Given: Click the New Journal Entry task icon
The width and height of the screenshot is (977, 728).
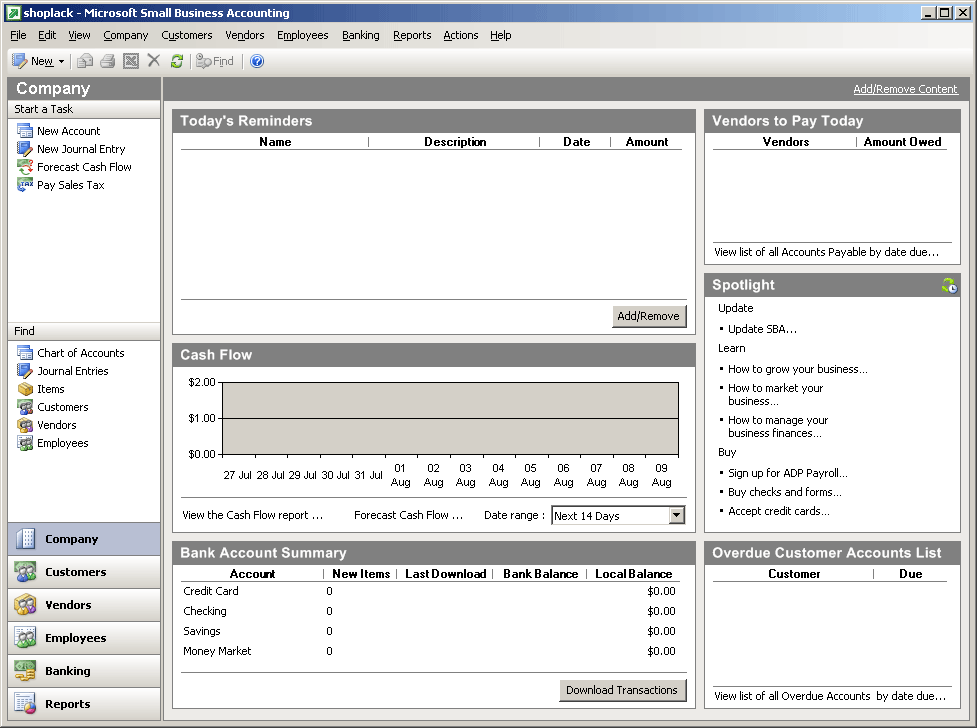Looking at the screenshot, I should [x=25, y=149].
